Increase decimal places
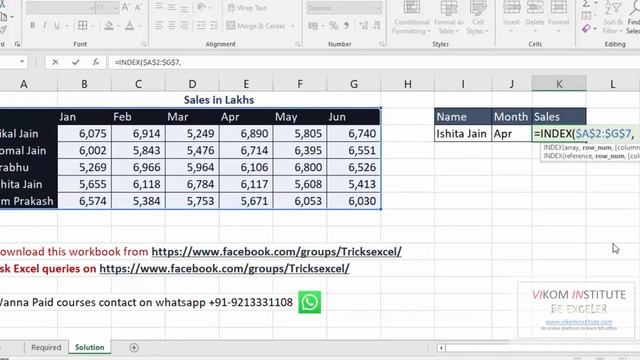640x360 pixels. tap(363, 26)
